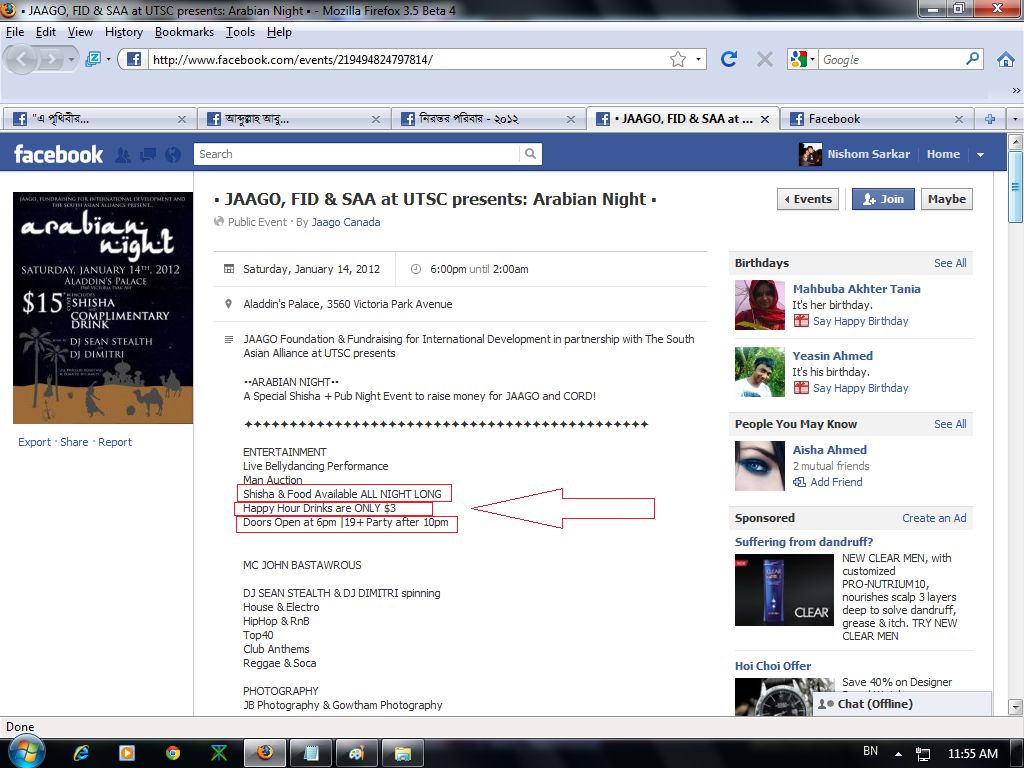Close the JAAGO, FID & SAA tab
This screenshot has height=768, width=1024.
pyautogui.click(x=765, y=119)
